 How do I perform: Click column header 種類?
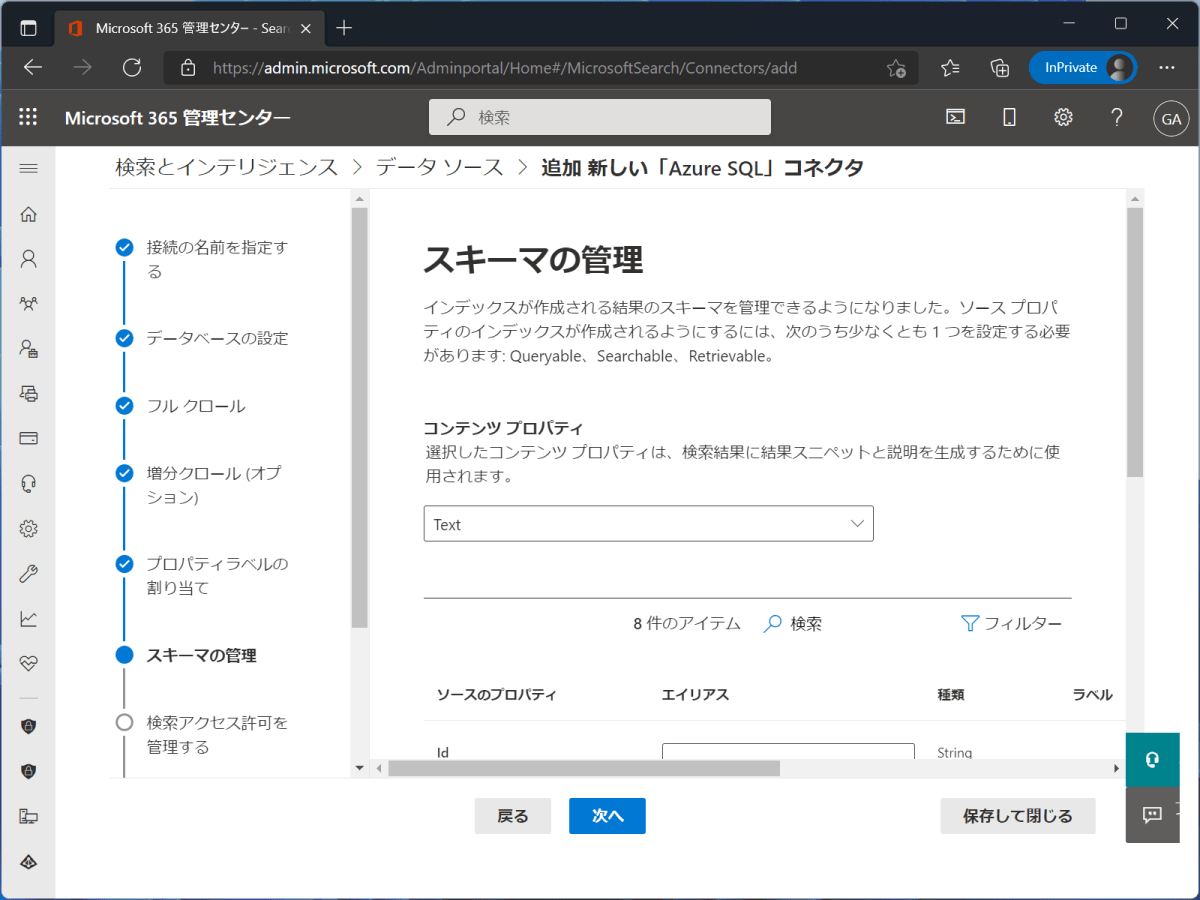click(x=951, y=695)
